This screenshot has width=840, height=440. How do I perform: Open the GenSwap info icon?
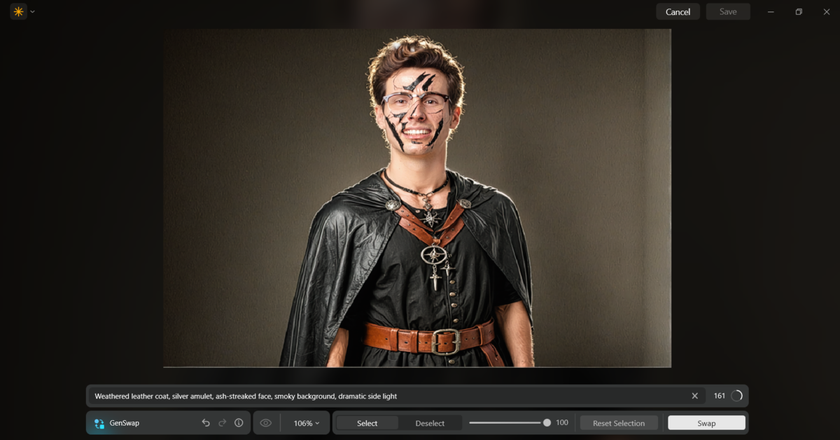coord(238,423)
